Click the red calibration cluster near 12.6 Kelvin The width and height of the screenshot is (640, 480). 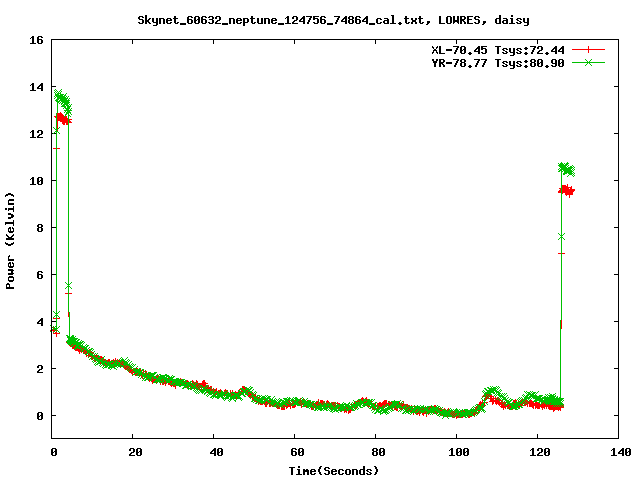coord(62,119)
